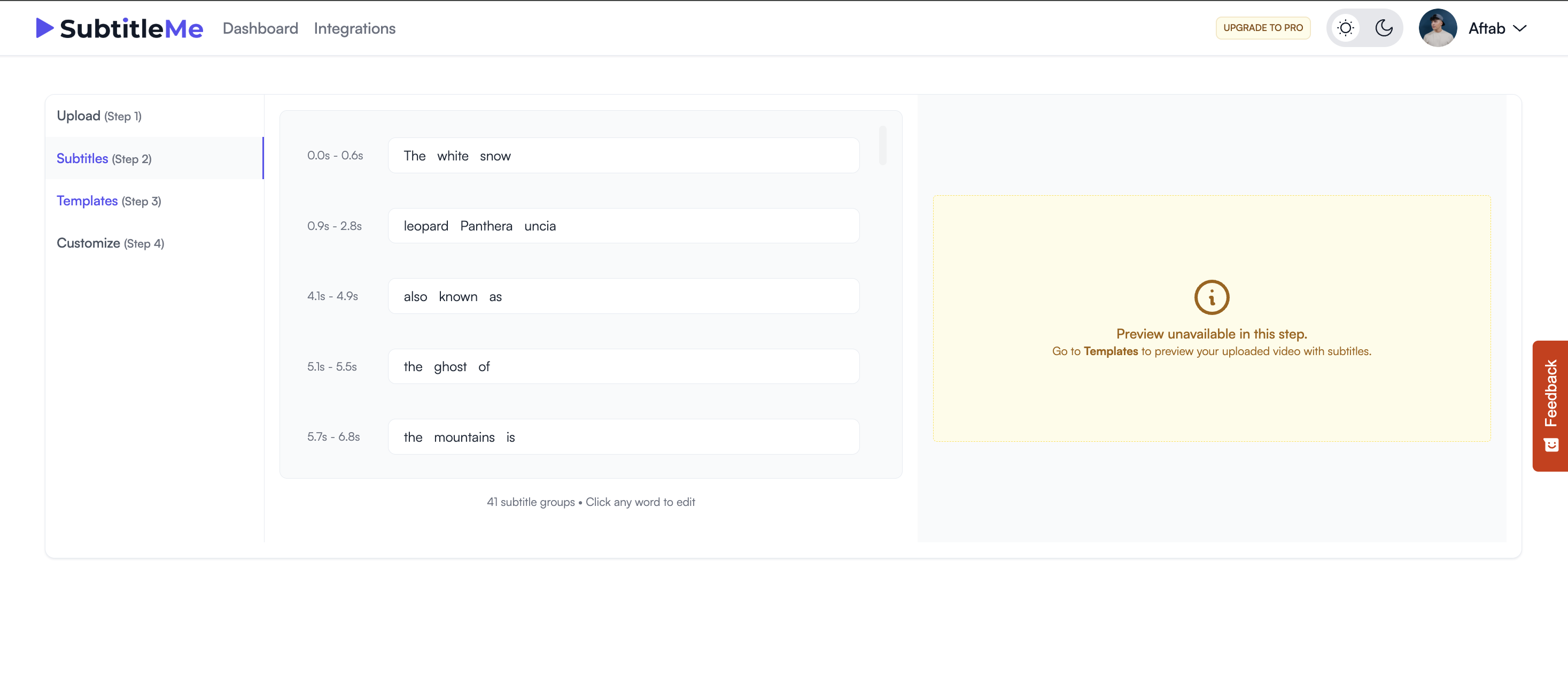The width and height of the screenshot is (1568, 676).
Task: Click the UPGRADE TO PRO button
Action: [1263, 27]
